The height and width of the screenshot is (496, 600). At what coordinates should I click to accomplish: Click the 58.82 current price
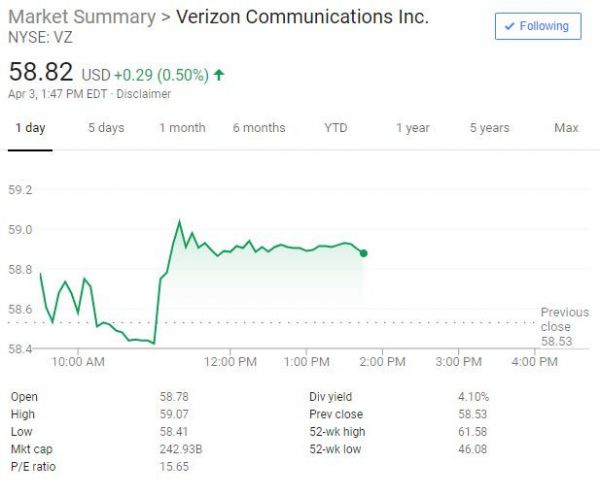click(x=41, y=73)
